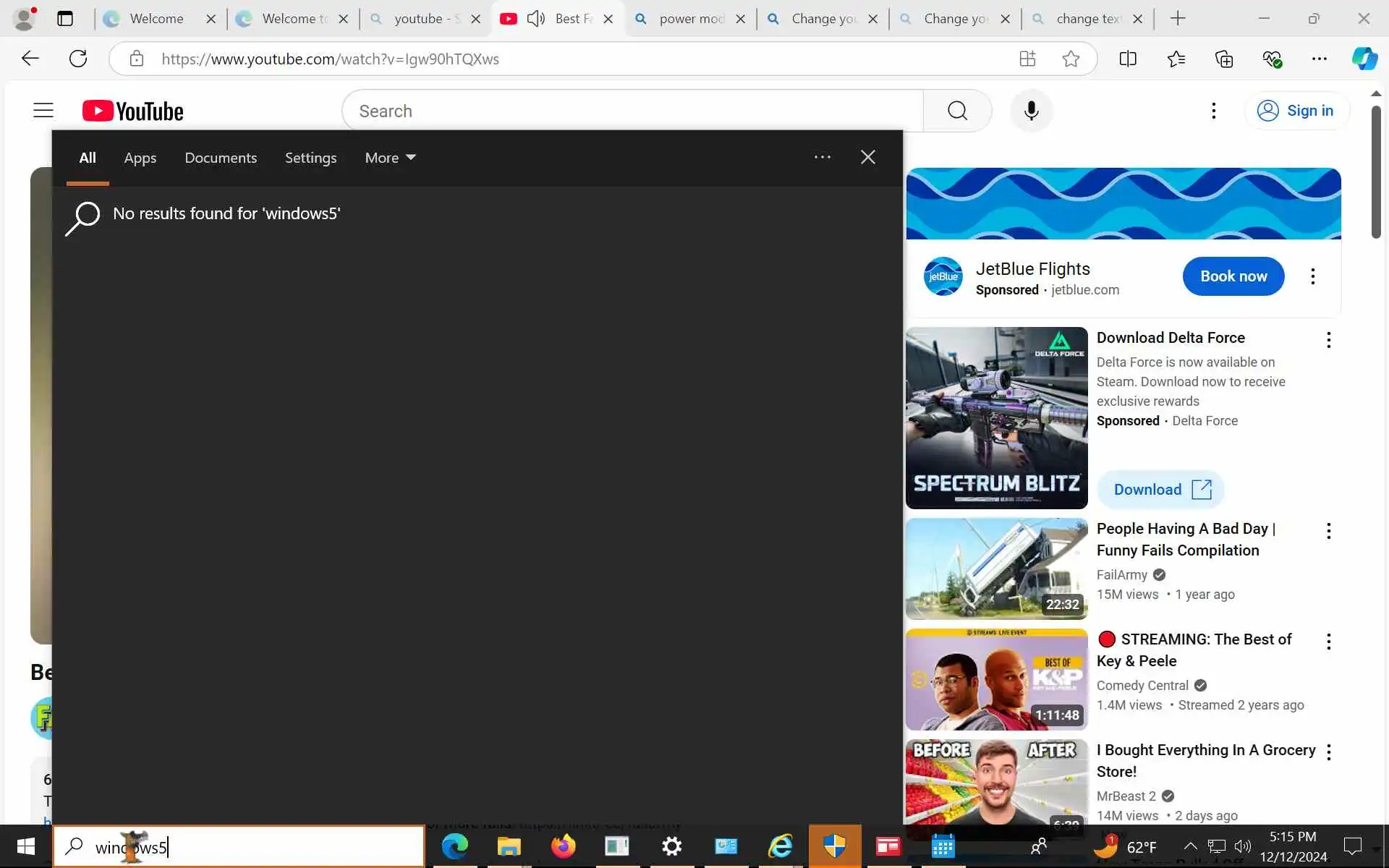Launch Firefox from the taskbar

[x=563, y=846]
